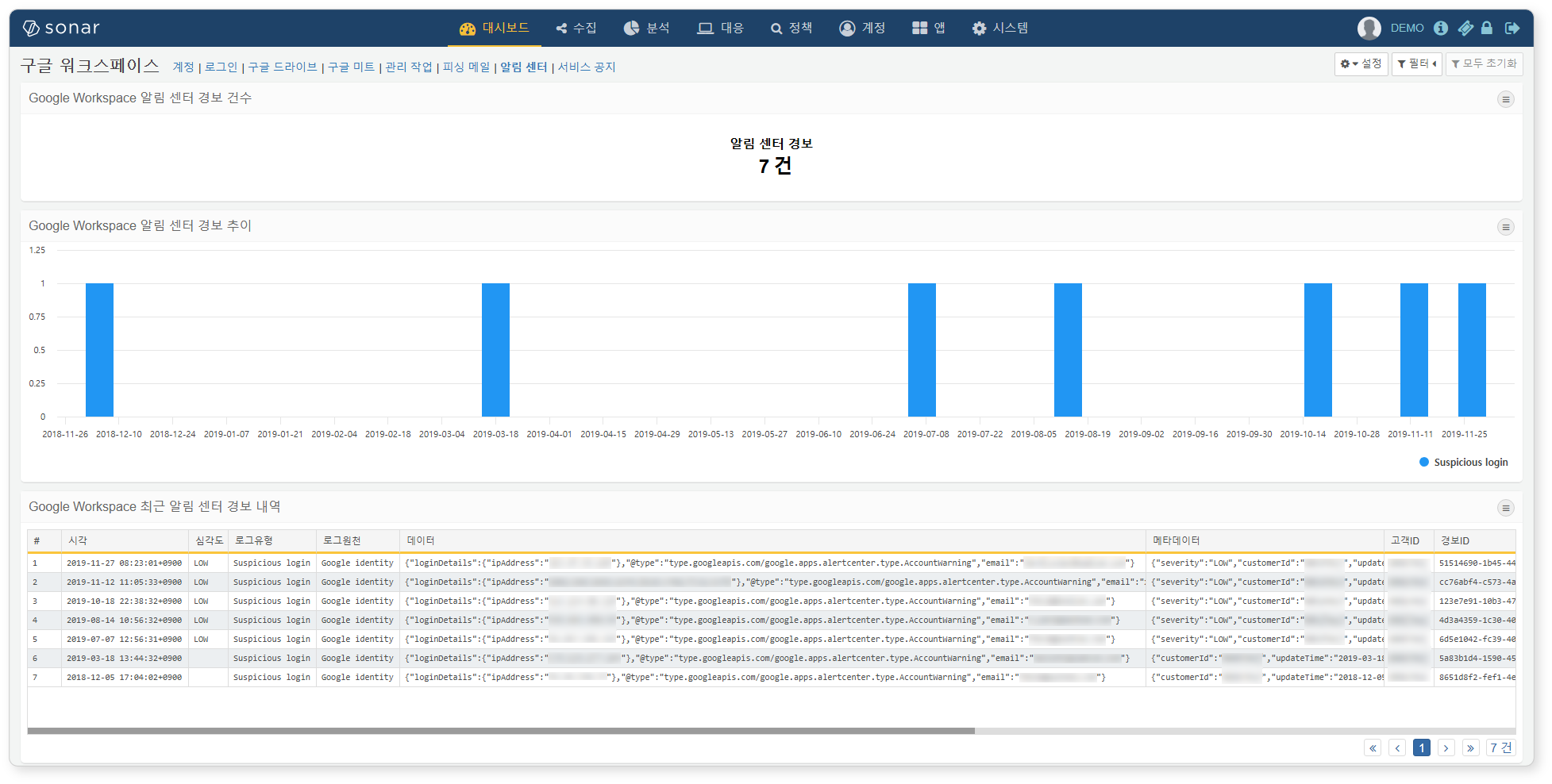Open the 앱 menu
This screenshot has height=784, width=1552.
pos(929,28)
